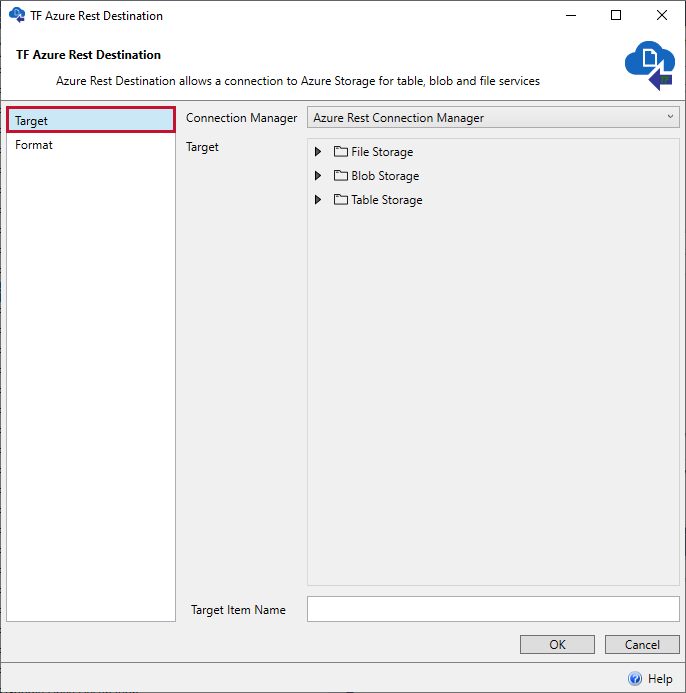Focus the Target Item Name field
This screenshot has width=686, height=693.
coord(493,609)
